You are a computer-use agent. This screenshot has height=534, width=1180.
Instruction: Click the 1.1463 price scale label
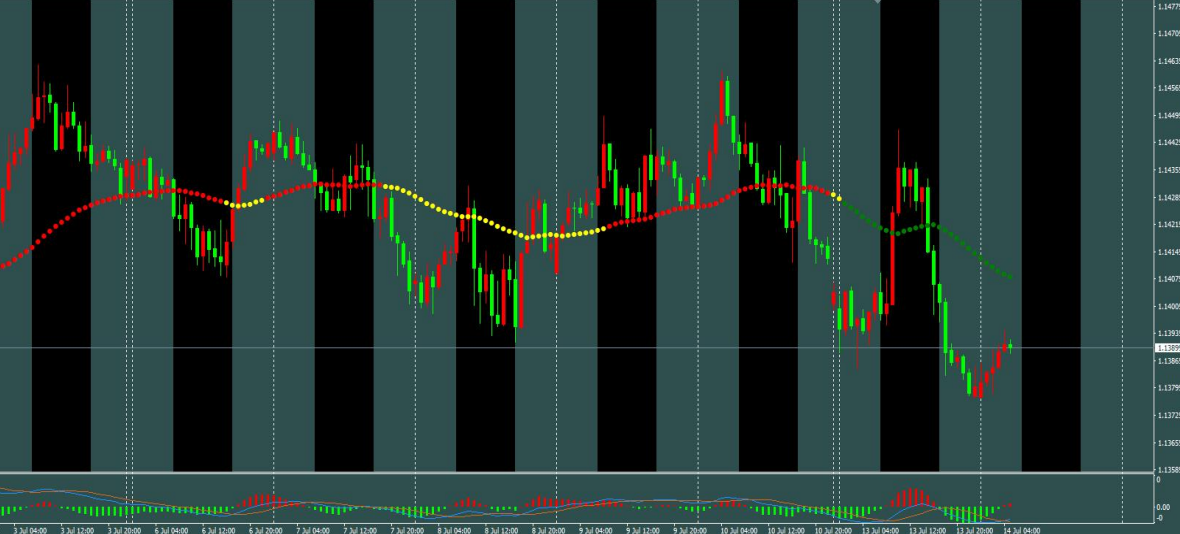pos(1169,61)
